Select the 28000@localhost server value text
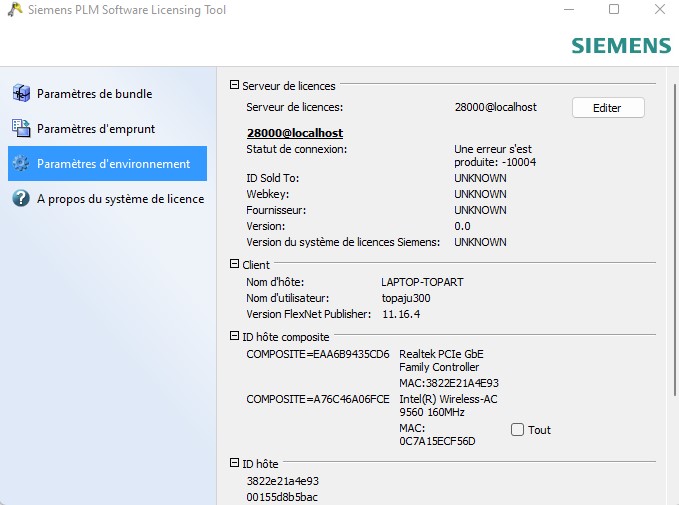679x505 pixels. pyautogui.click(x=495, y=107)
